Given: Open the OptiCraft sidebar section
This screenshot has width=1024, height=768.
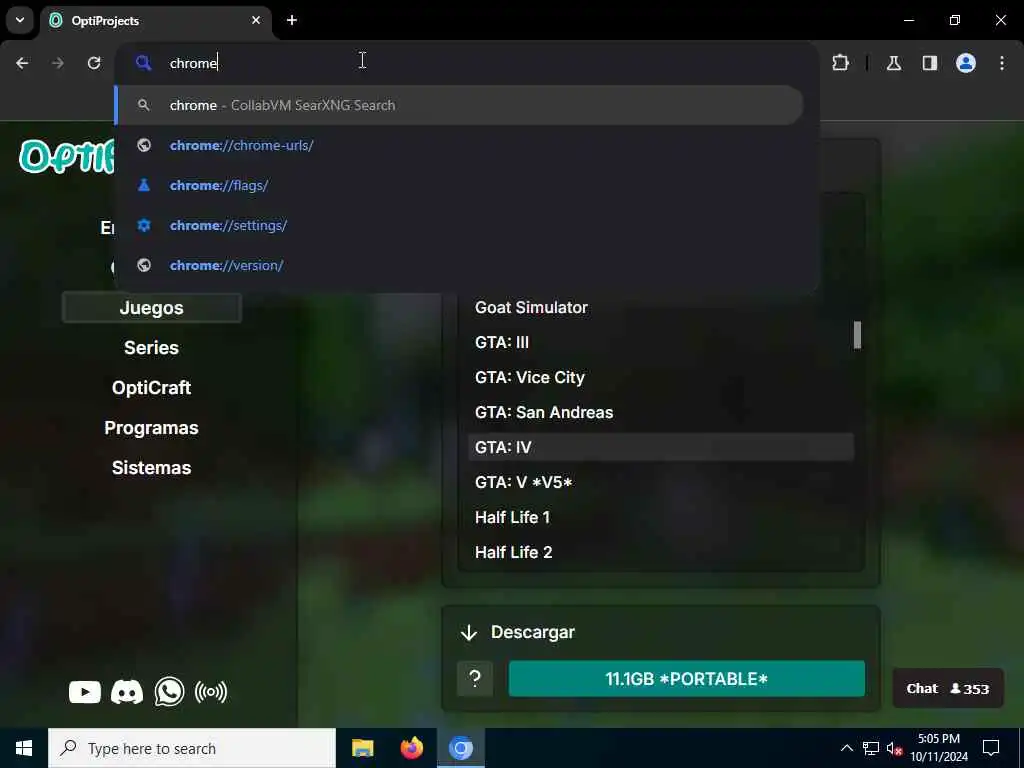Looking at the screenshot, I should click(x=152, y=388).
